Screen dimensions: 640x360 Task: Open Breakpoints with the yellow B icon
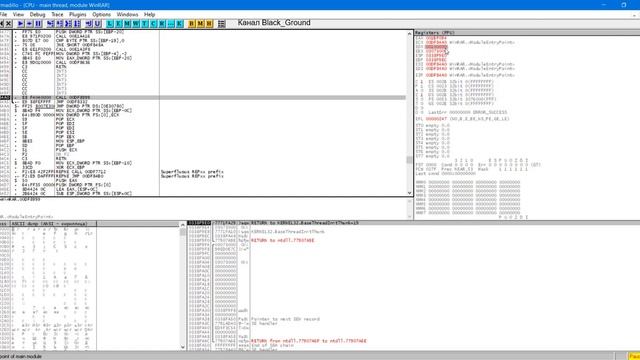point(191,24)
